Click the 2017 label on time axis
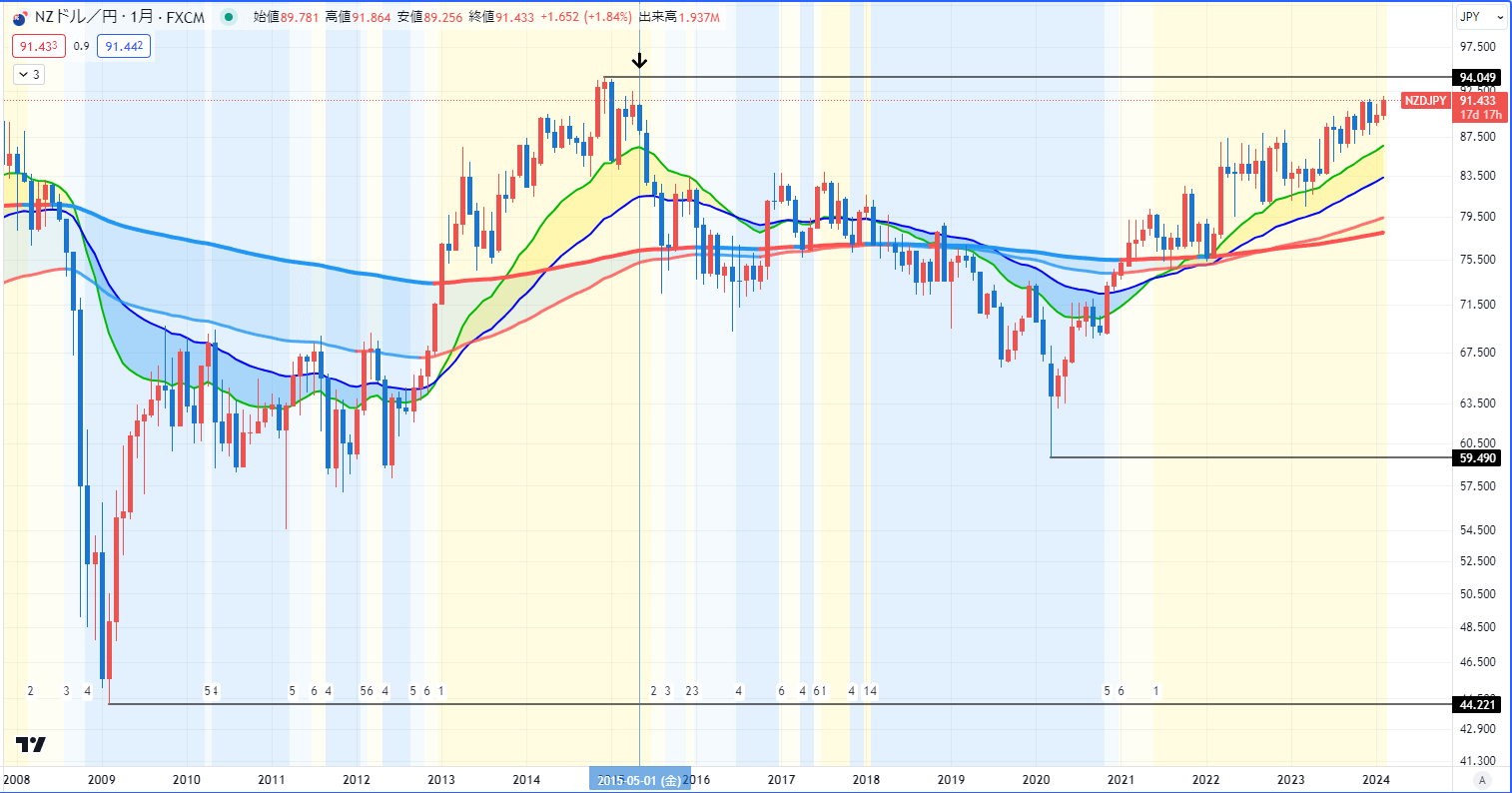 [x=781, y=780]
